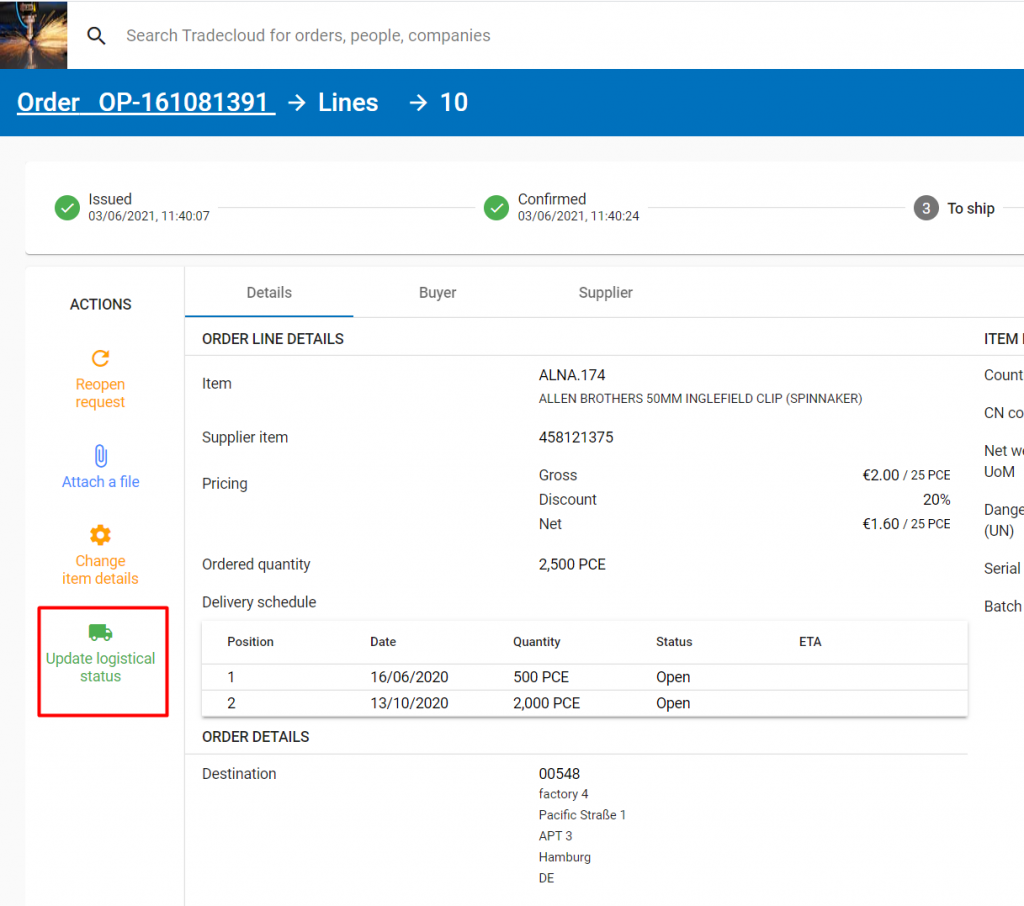Click the gear icon for item details
This screenshot has width=1024, height=906.
(100, 535)
